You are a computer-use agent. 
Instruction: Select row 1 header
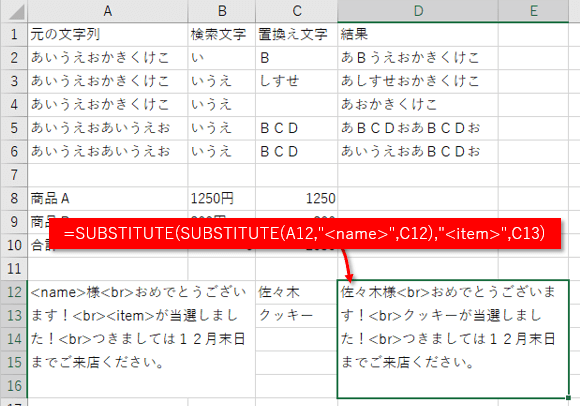pos(14,34)
